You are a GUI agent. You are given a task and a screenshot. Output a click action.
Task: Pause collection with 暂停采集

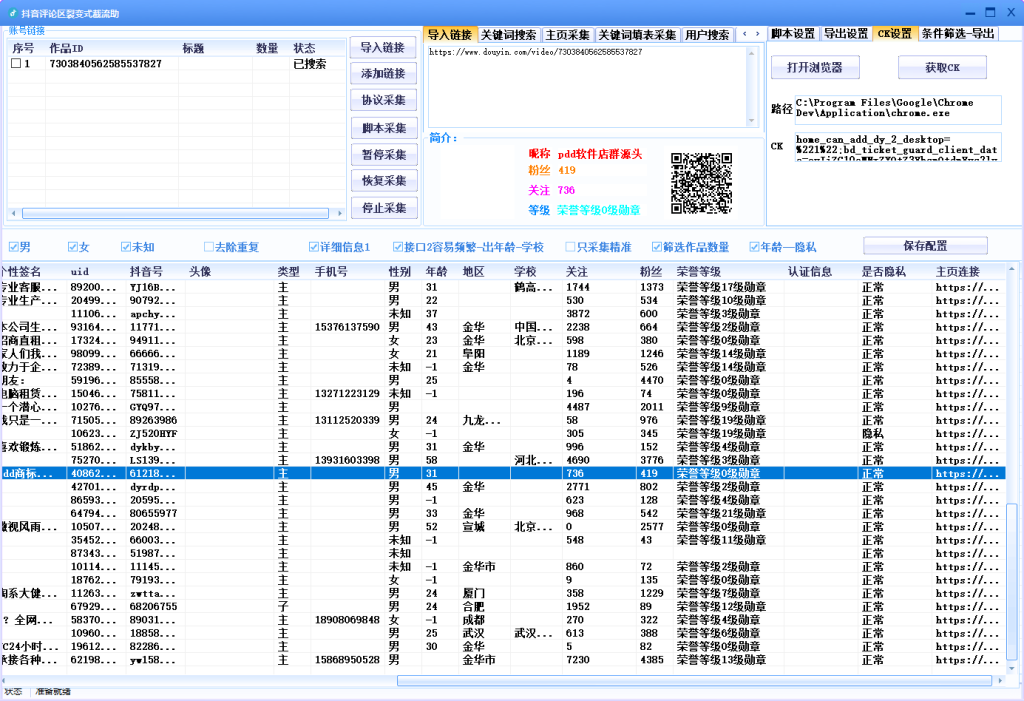tap(381, 155)
